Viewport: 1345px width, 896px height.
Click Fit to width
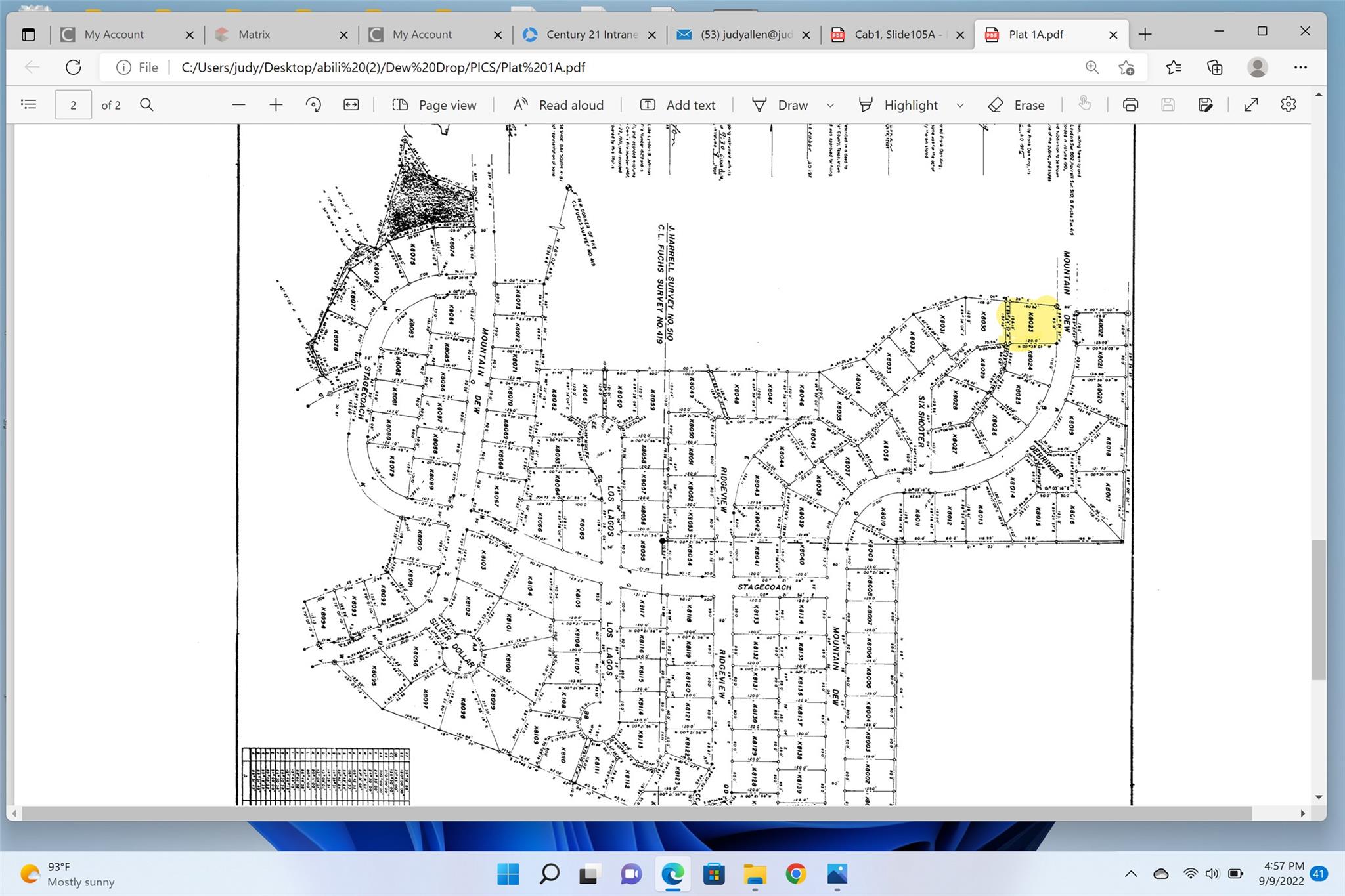[351, 105]
